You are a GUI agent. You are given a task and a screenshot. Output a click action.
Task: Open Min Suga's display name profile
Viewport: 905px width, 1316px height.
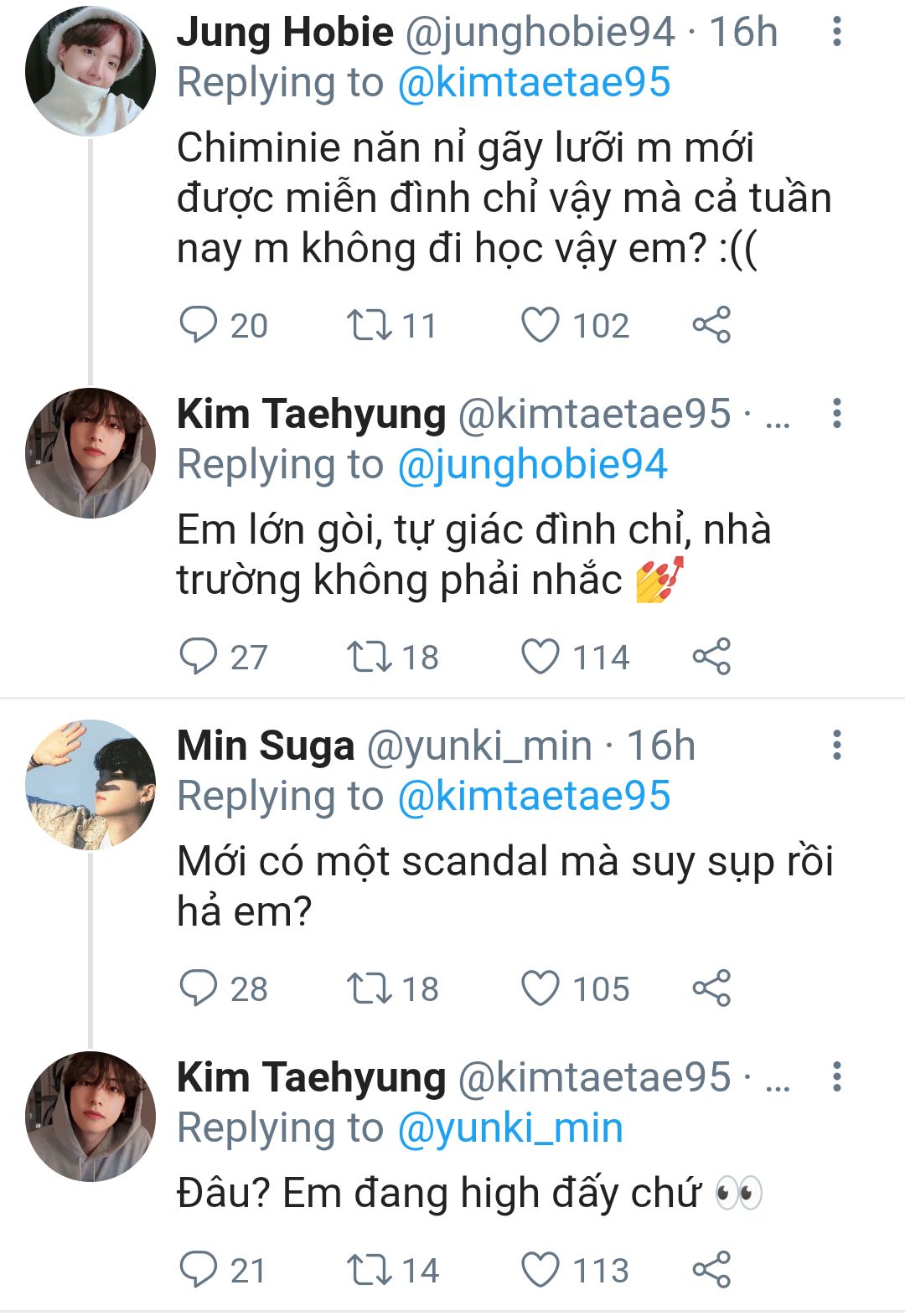click(266, 745)
